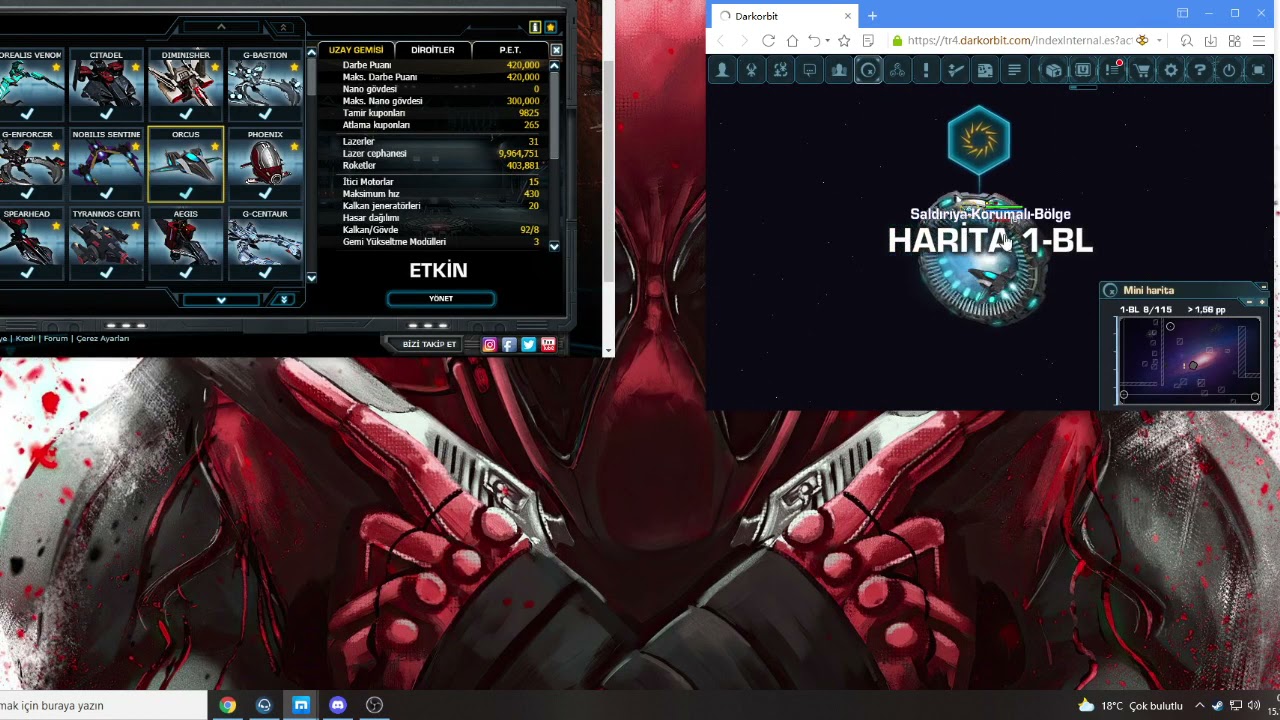Click stats panel scroll up arrow
The height and width of the screenshot is (720, 1280).
554,66
